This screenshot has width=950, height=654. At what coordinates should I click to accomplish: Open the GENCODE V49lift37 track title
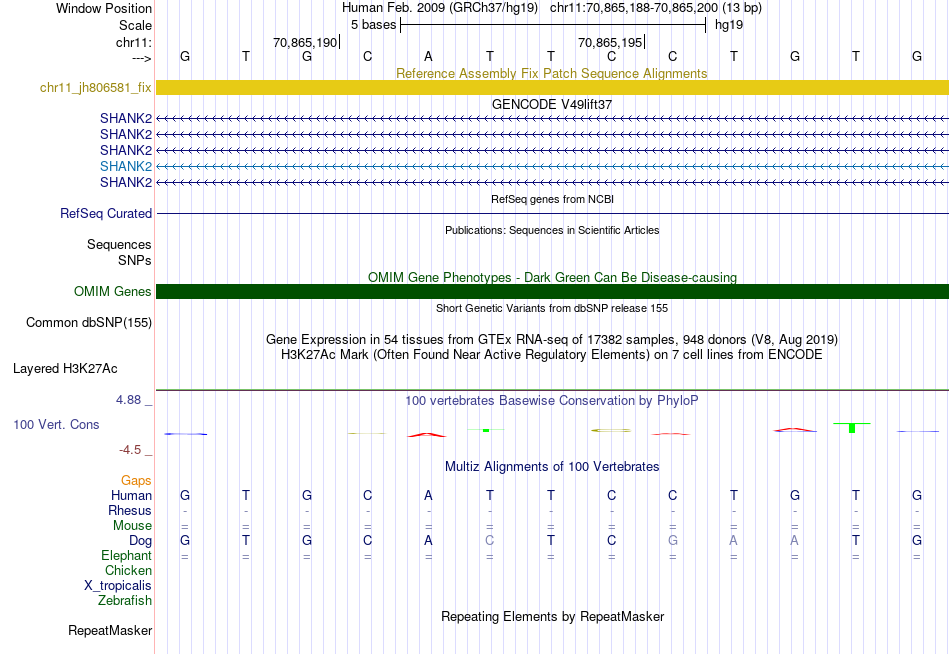(x=551, y=104)
